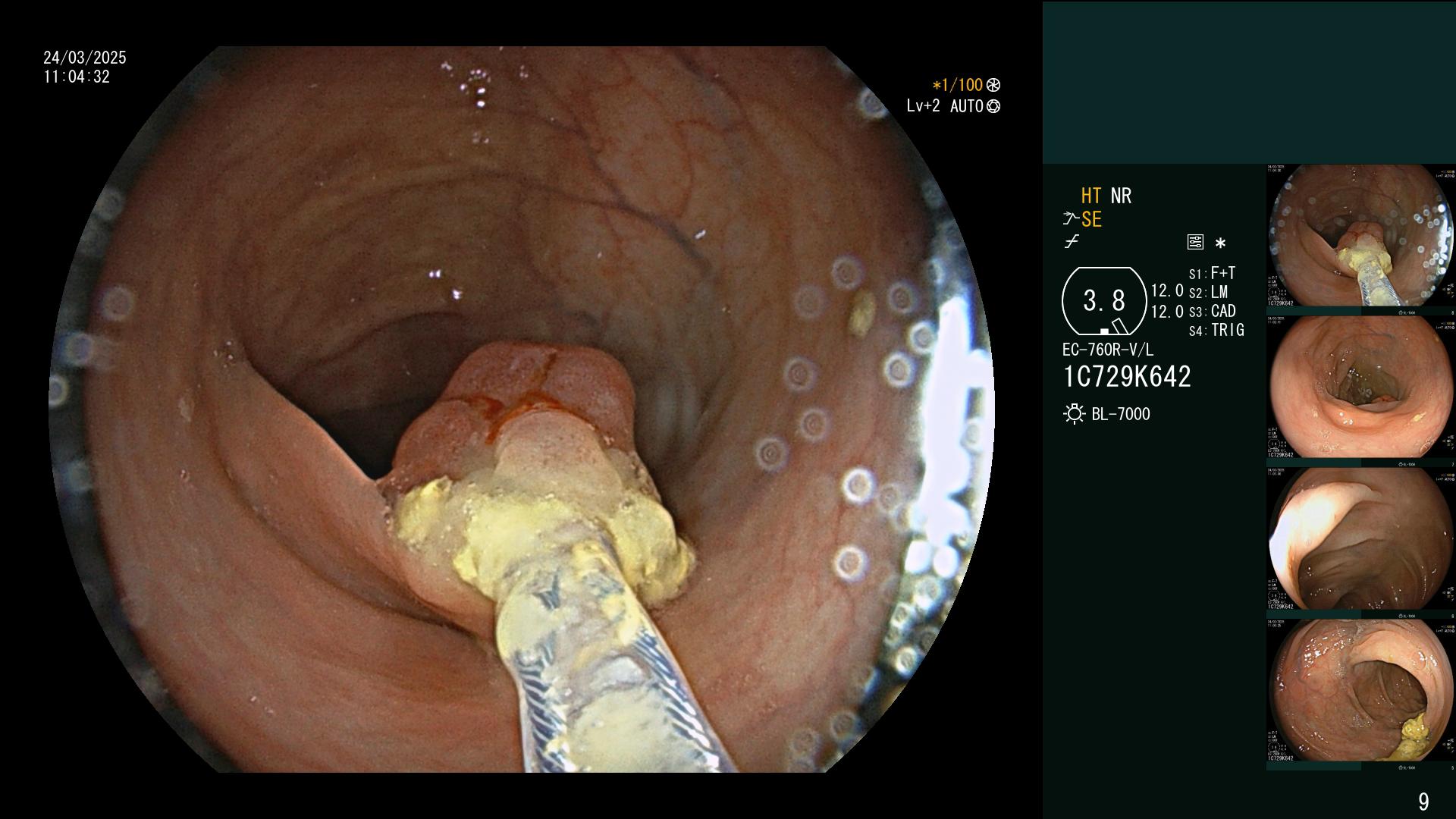The height and width of the screenshot is (819, 1456).
Task: Click the S1: F+T switch assignment
Action: click(x=1213, y=274)
